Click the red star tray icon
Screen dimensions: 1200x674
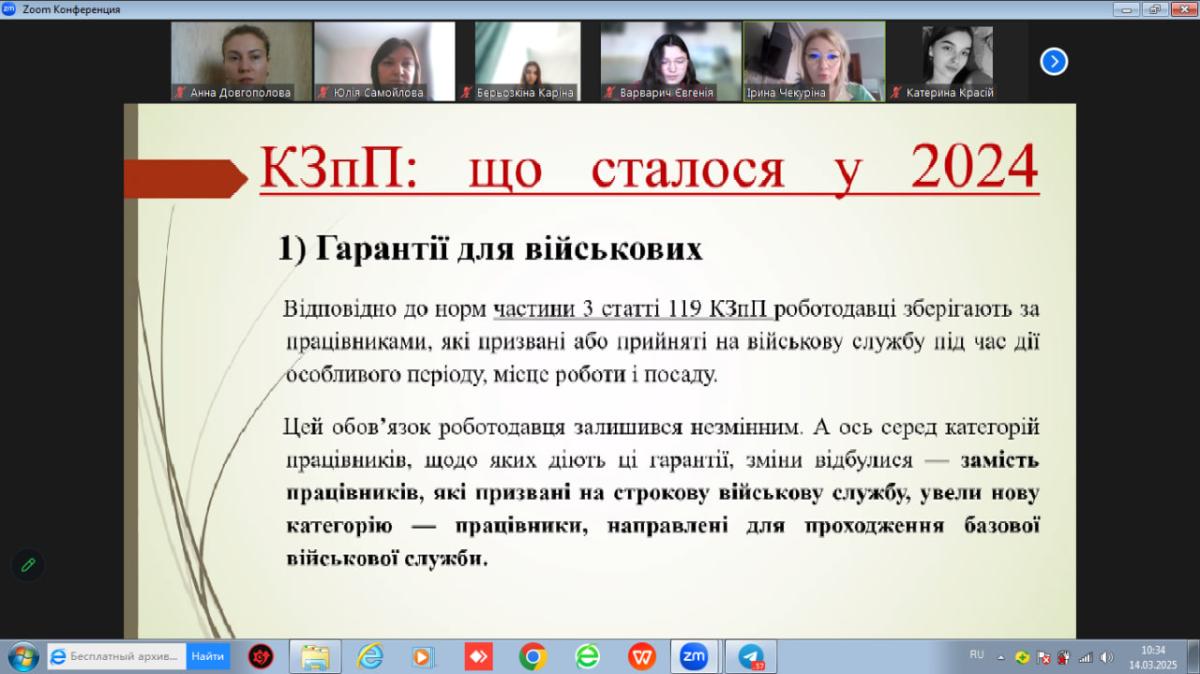[1065, 657]
